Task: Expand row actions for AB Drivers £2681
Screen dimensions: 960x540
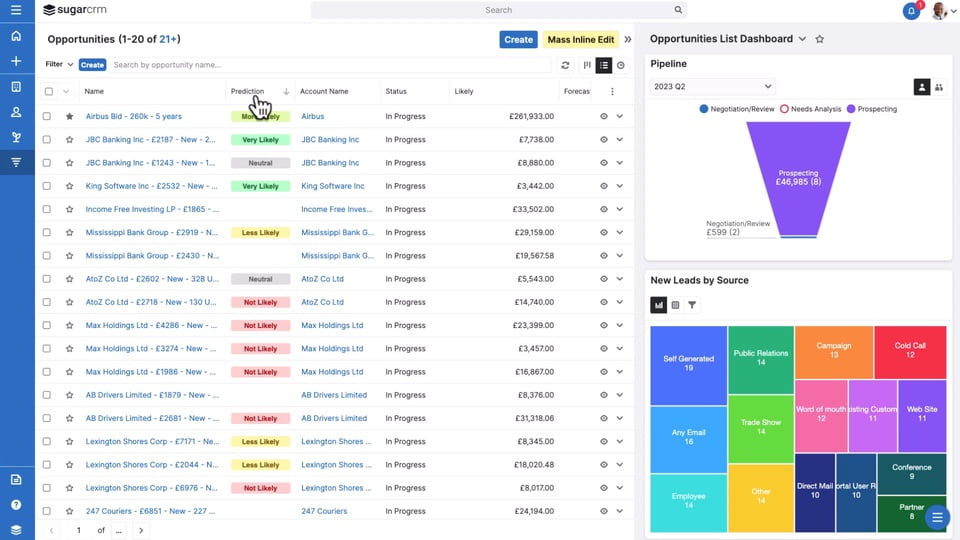Action: pos(620,418)
